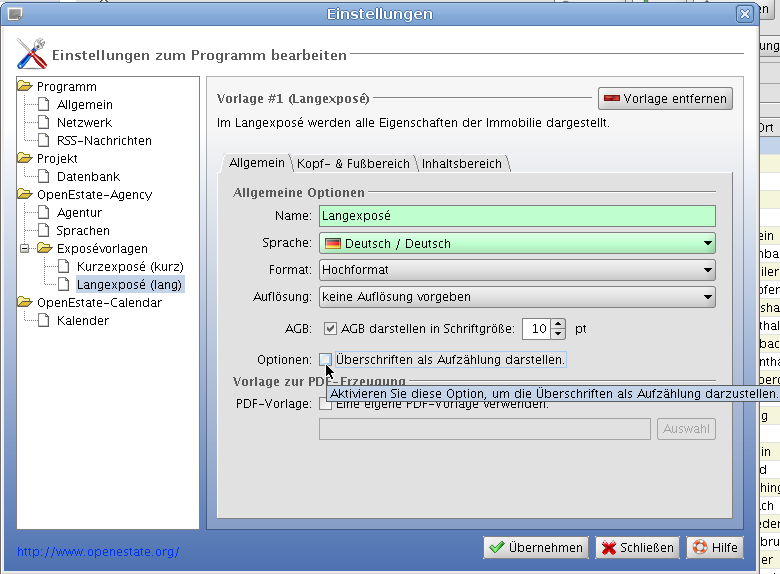Click the document icon beside Kalender
Image resolution: width=780 pixels, height=574 pixels.
coord(44,321)
